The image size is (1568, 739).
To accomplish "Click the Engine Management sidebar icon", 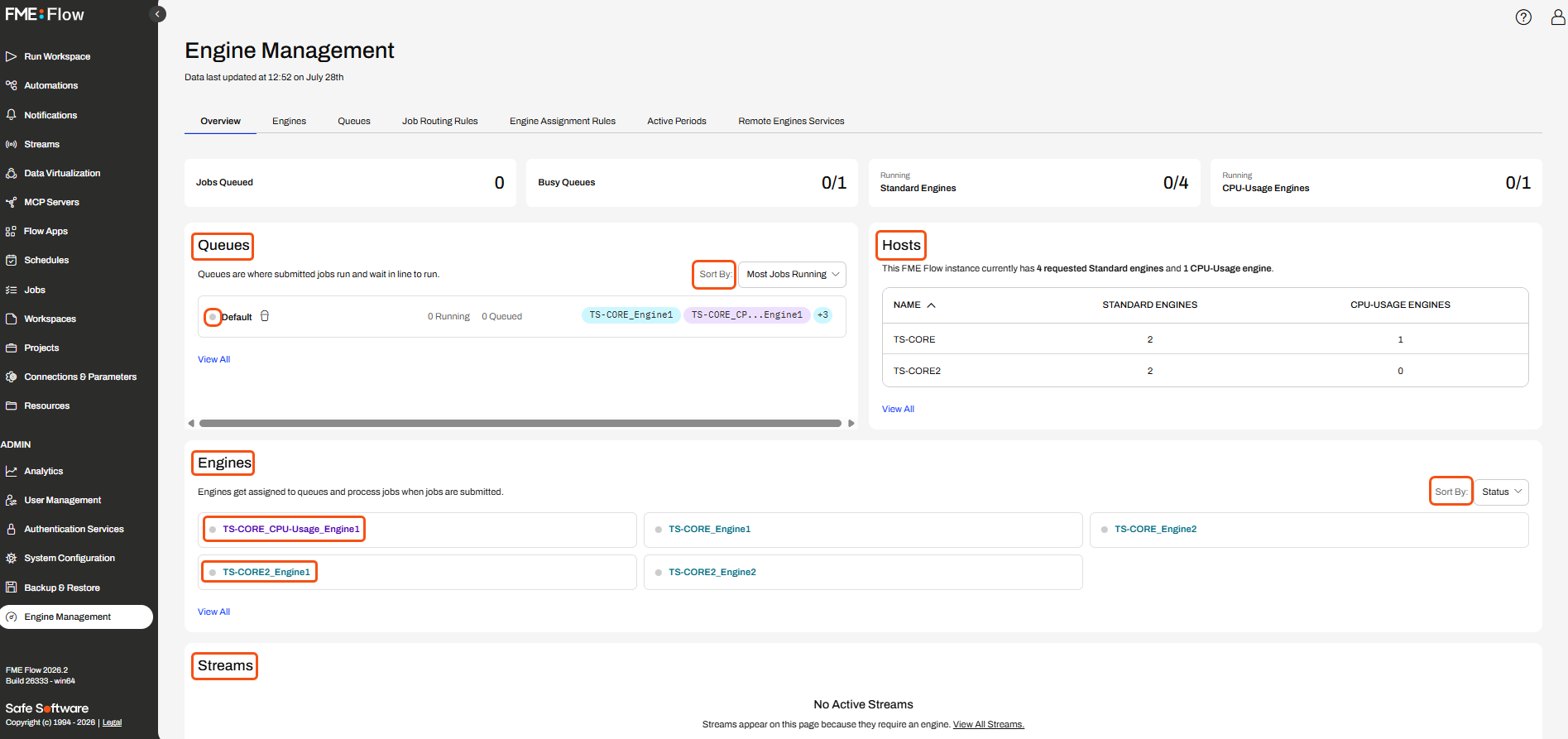I will click(12, 617).
